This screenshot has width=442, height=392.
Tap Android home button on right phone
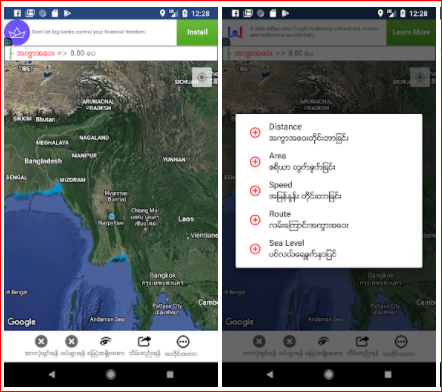pos(329,374)
